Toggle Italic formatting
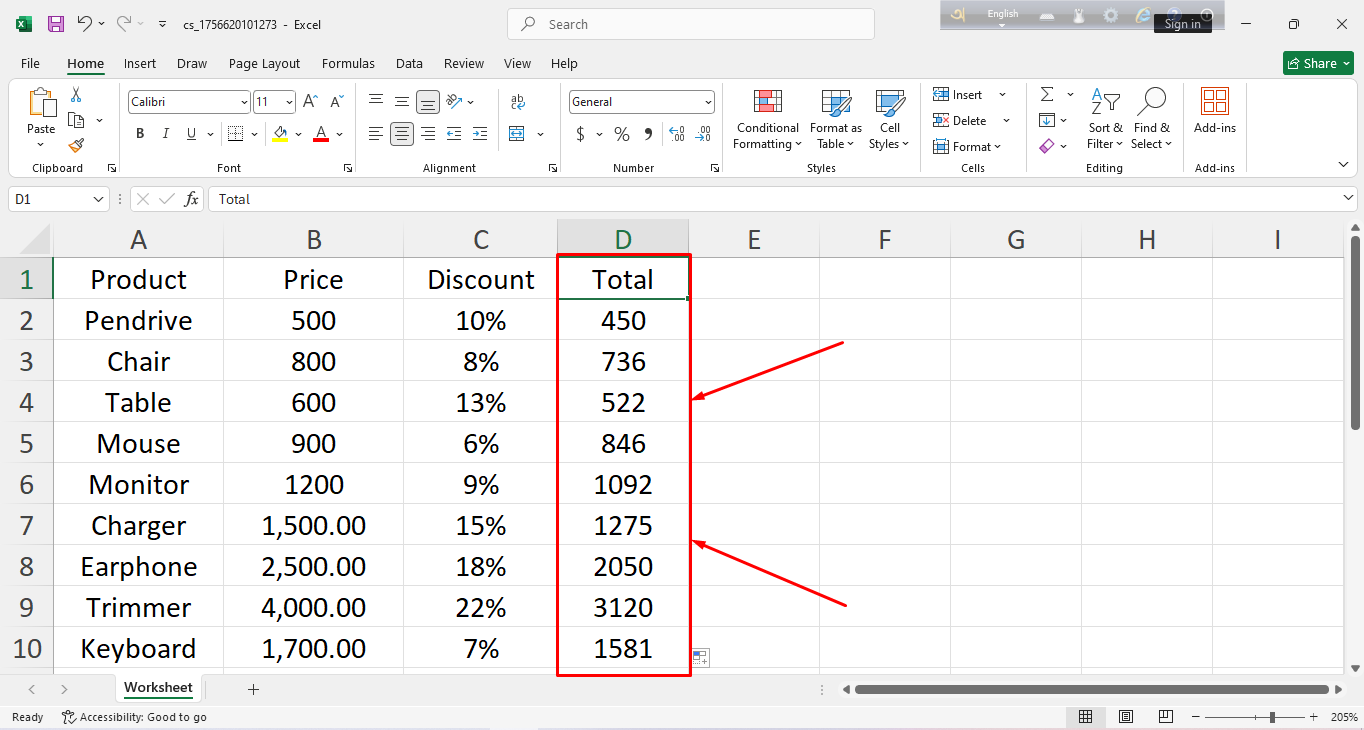The height and width of the screenshot is (730, 1364). tap(165, 134)
